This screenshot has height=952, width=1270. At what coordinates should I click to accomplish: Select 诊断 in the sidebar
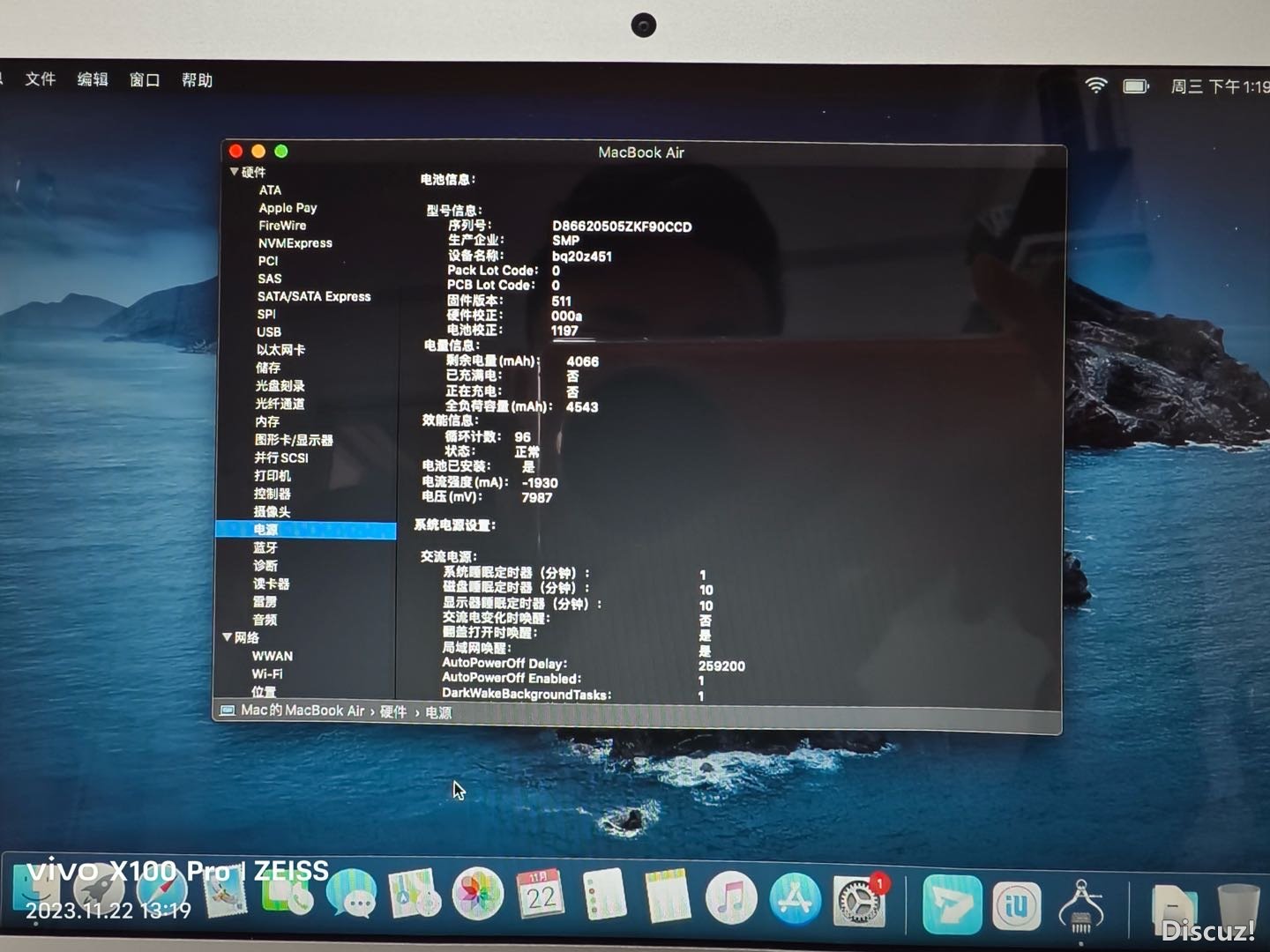(265, 566)
